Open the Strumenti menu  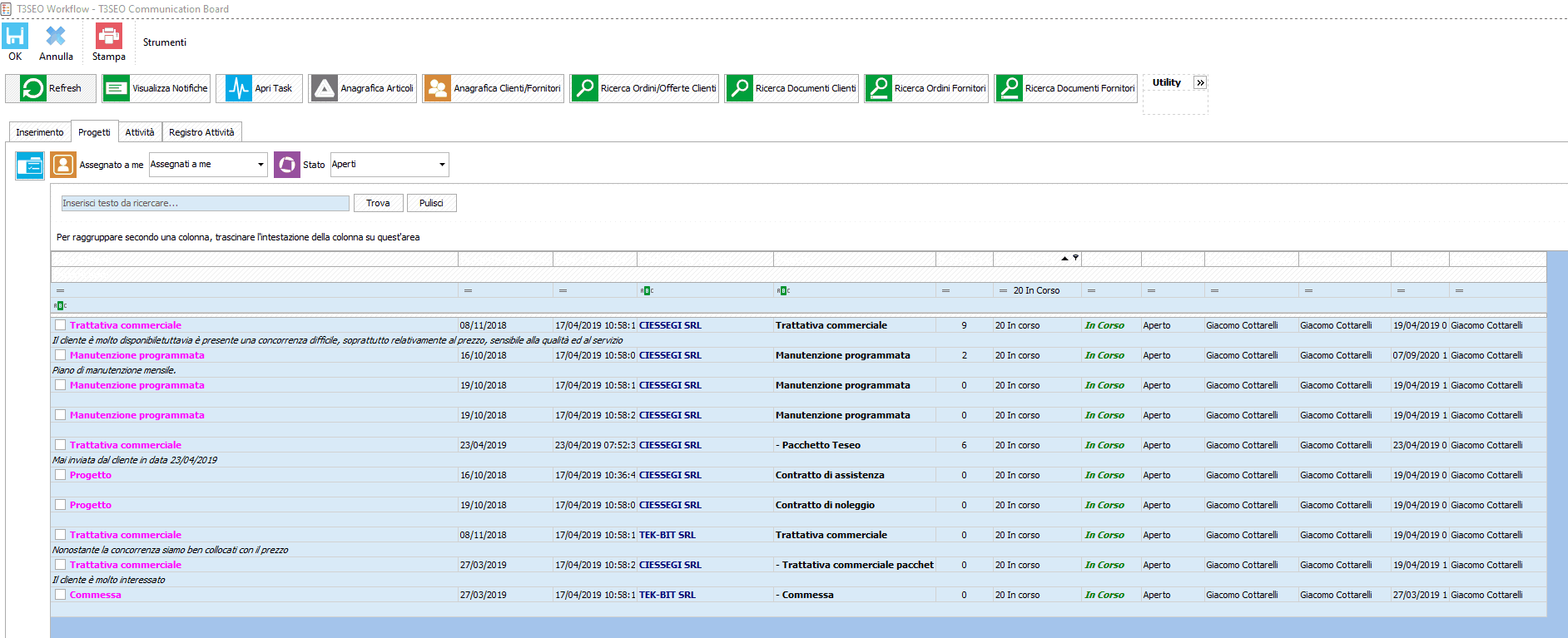165,42
